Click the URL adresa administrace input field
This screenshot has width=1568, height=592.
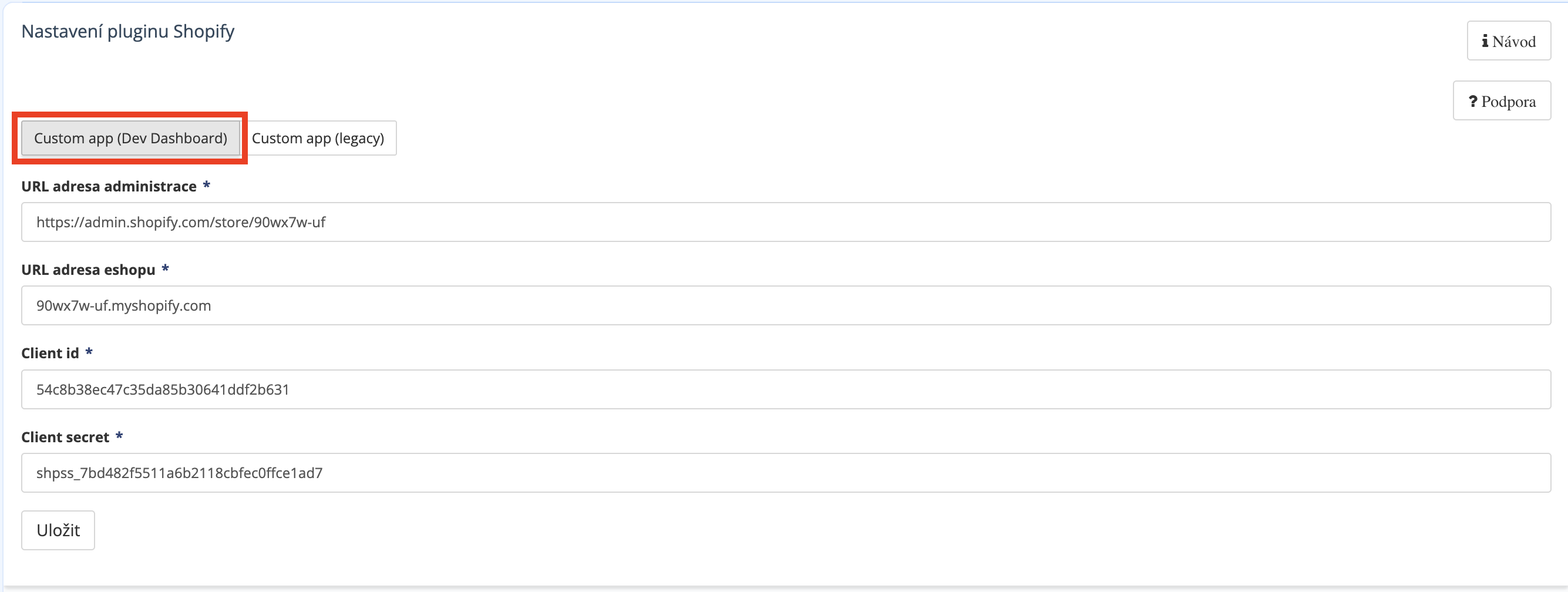[784, 221]
